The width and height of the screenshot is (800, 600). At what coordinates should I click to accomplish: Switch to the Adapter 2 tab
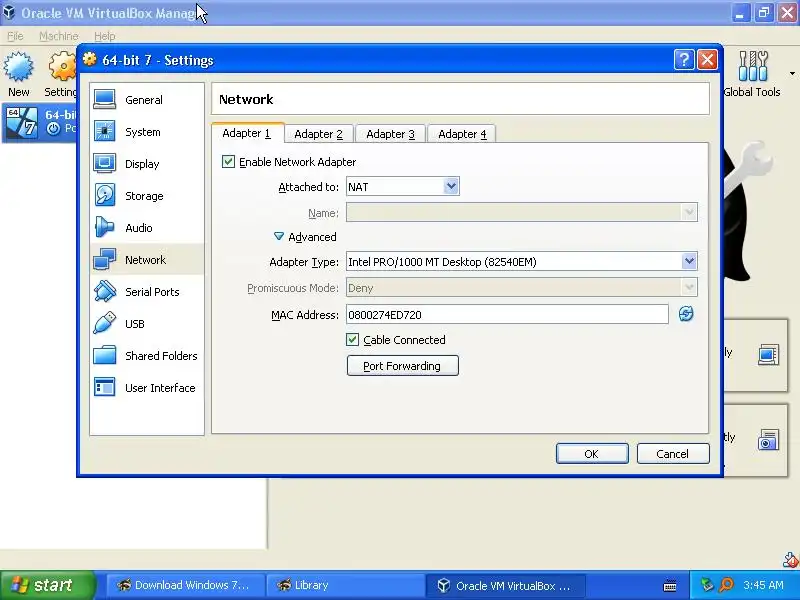[318, 134]
